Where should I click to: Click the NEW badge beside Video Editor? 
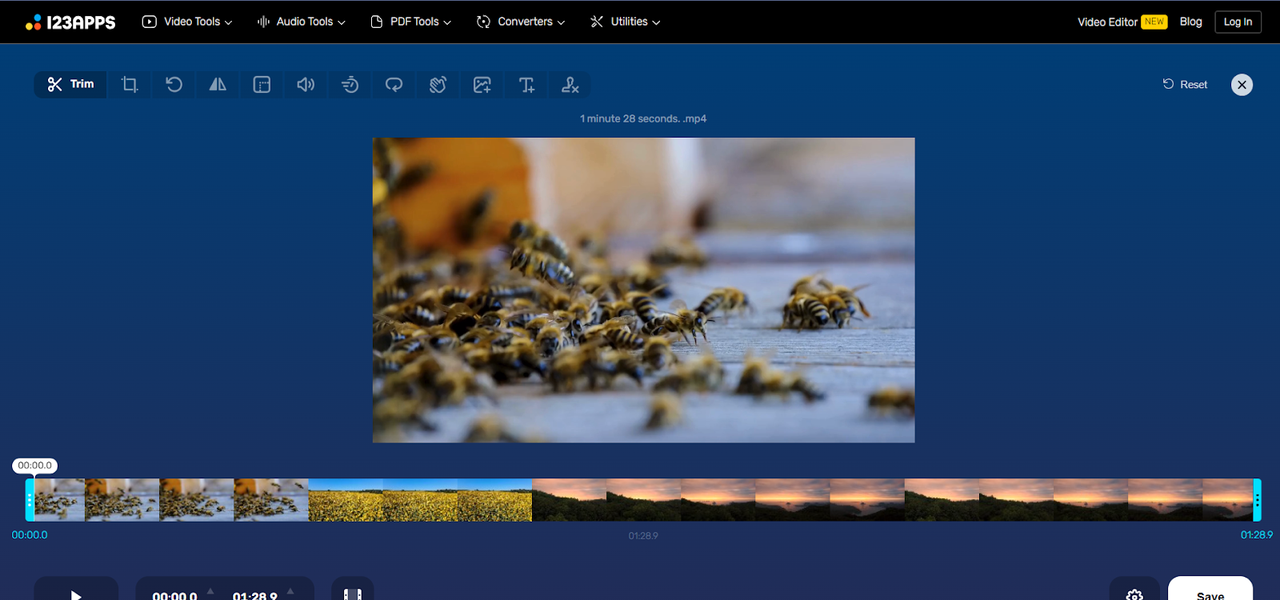1154,22
